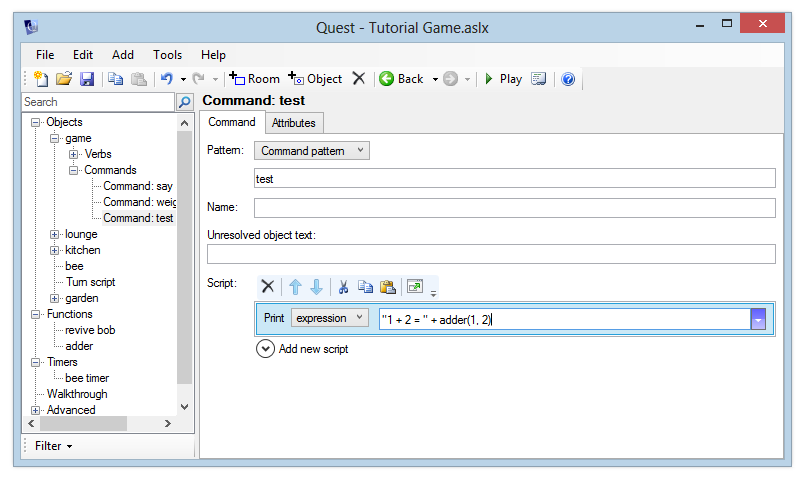Open the Tools menu

pos(167,54)
